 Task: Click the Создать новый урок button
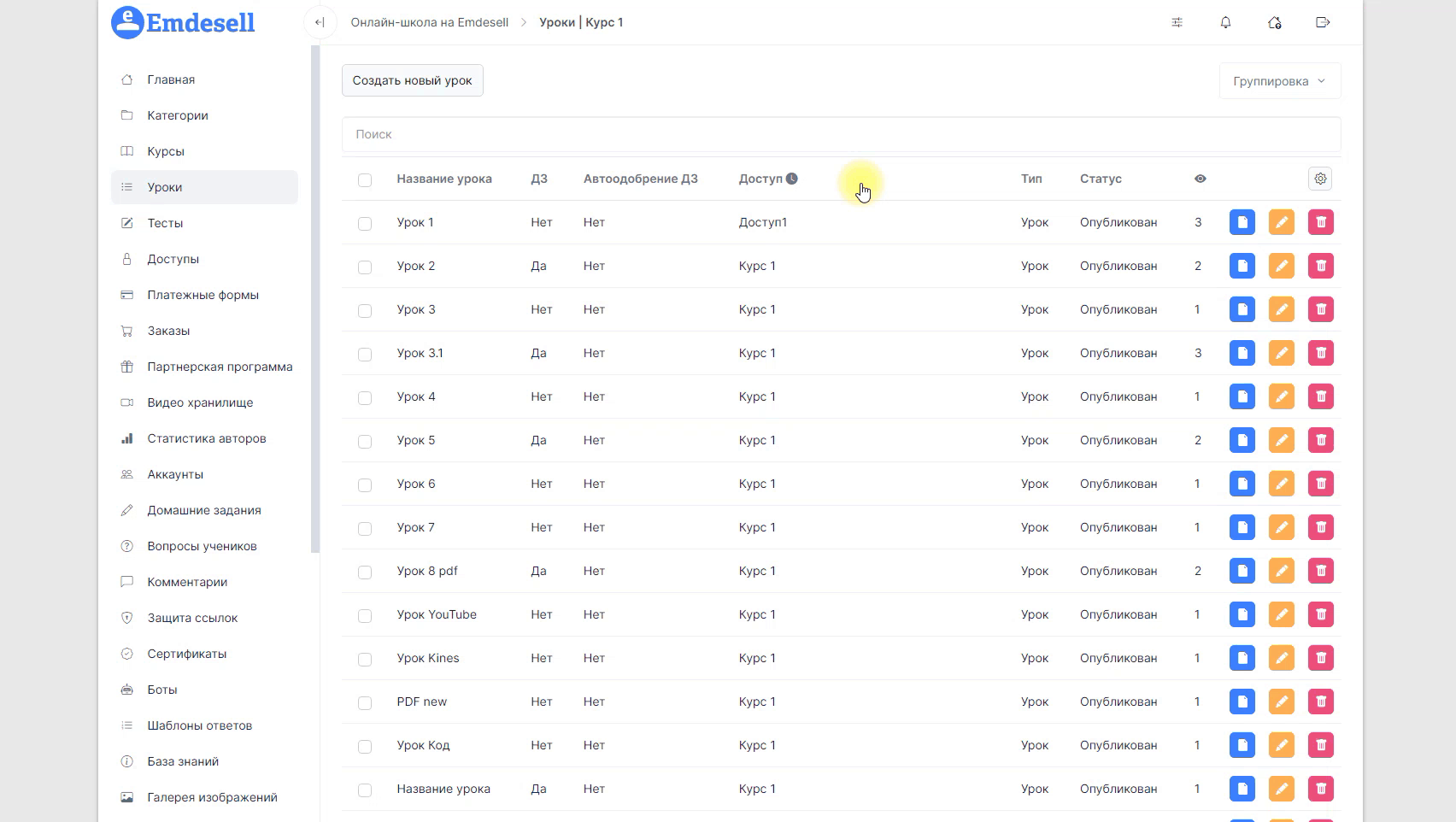tap(412, 80)
